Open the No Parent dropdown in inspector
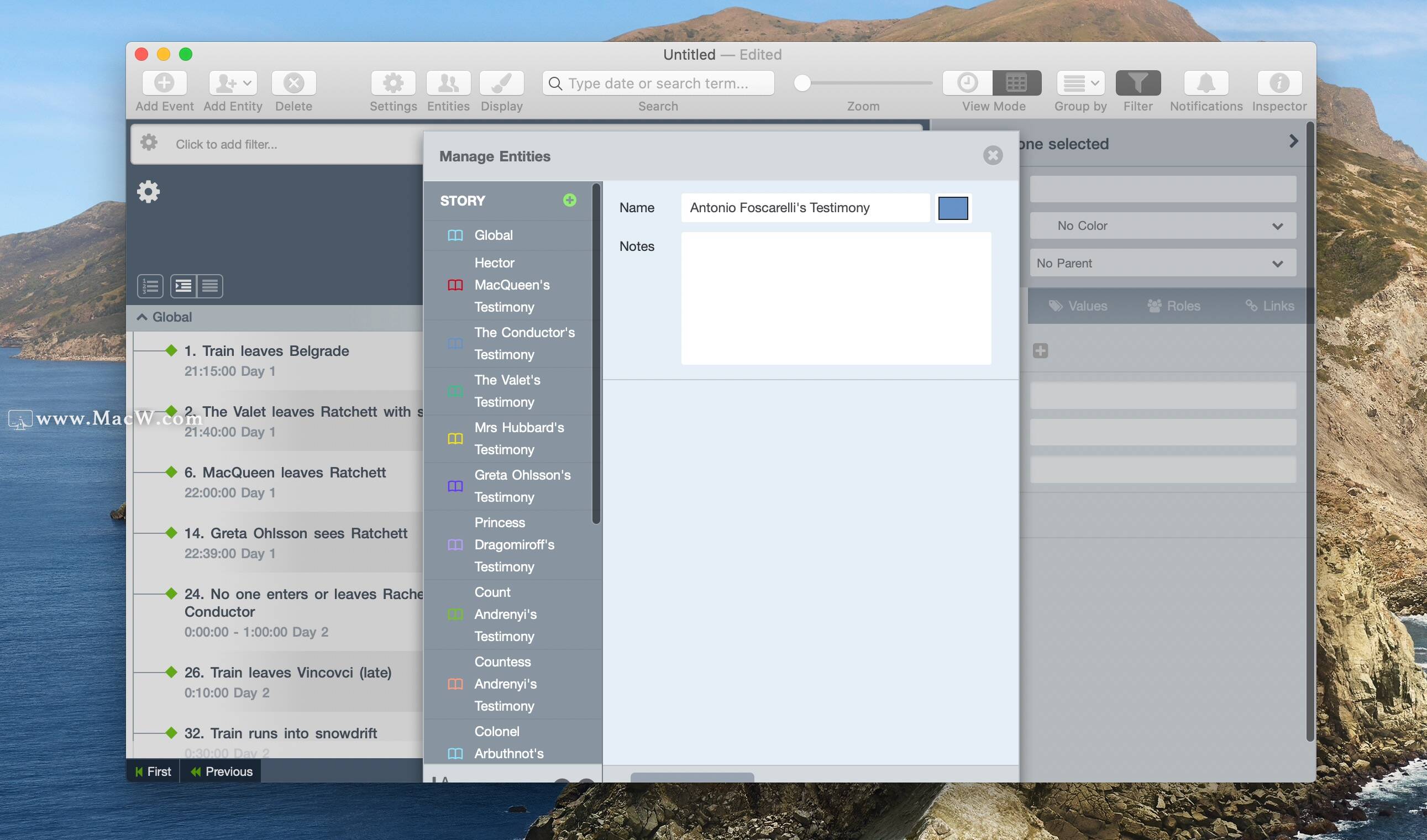Screen dimensions: 1427x840 tap(1163, 263)
